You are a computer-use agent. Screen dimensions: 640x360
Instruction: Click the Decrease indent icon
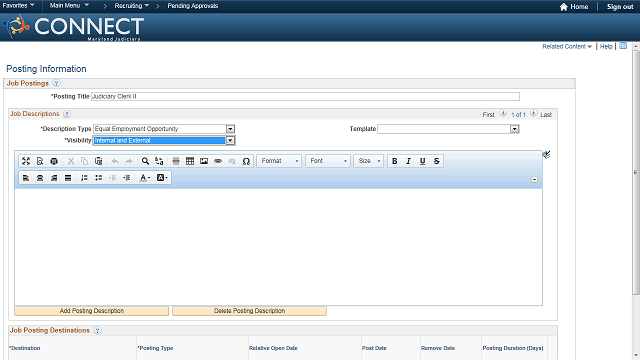113,178
